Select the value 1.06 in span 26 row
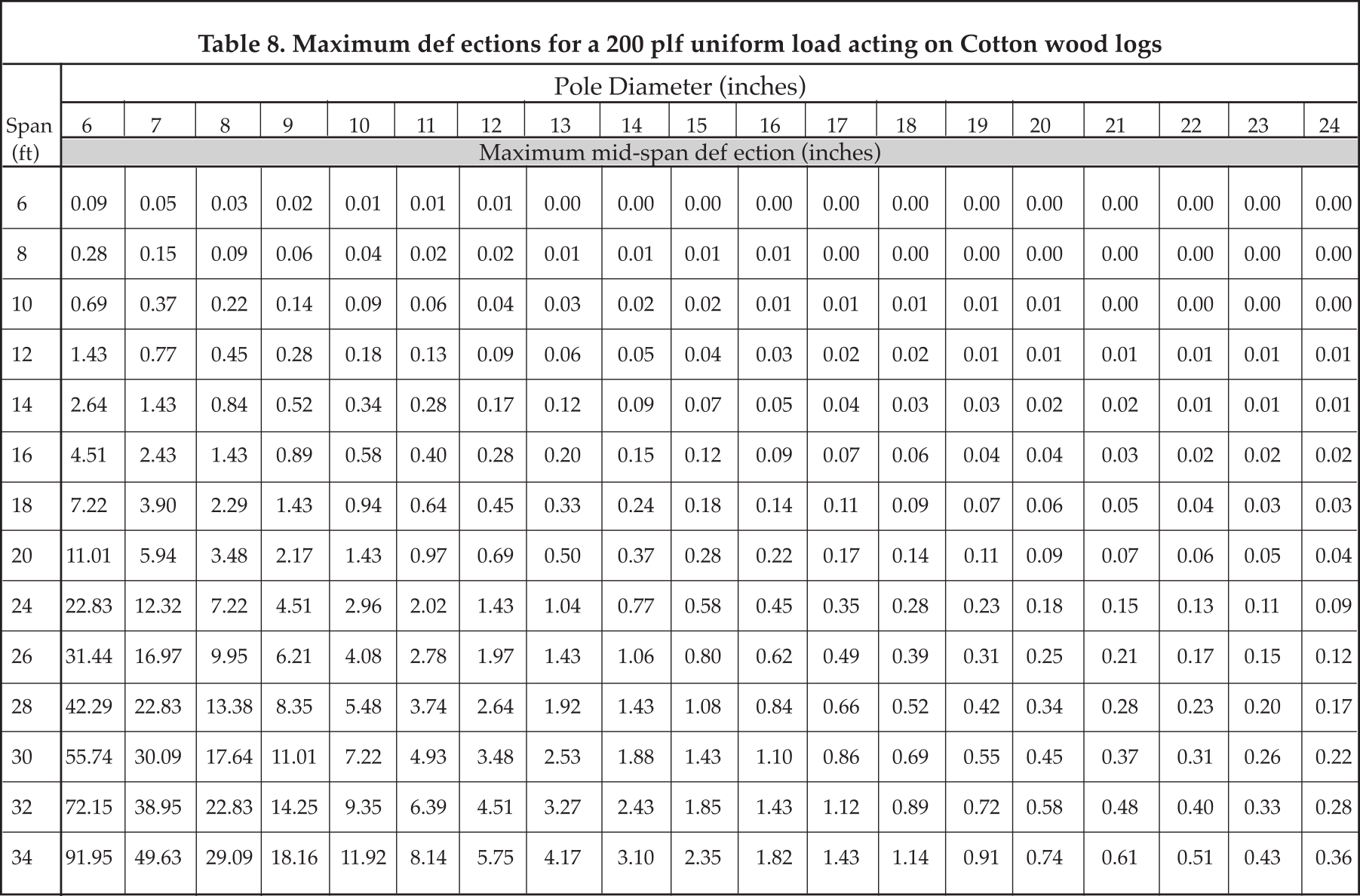1360x896 pixels. [636, 656]
